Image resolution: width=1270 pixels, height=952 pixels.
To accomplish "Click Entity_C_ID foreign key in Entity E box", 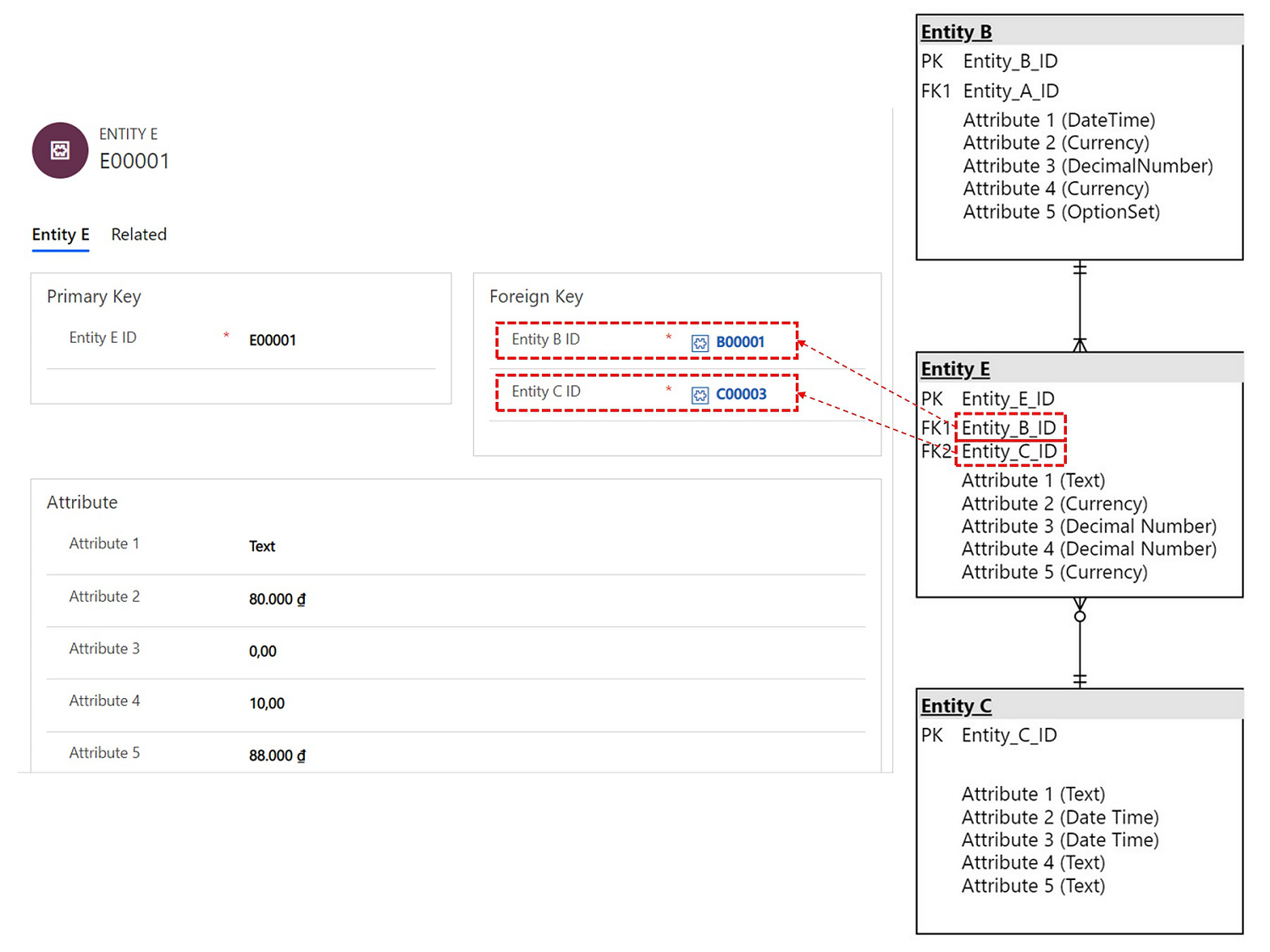I will click(x=1009, y=452).
